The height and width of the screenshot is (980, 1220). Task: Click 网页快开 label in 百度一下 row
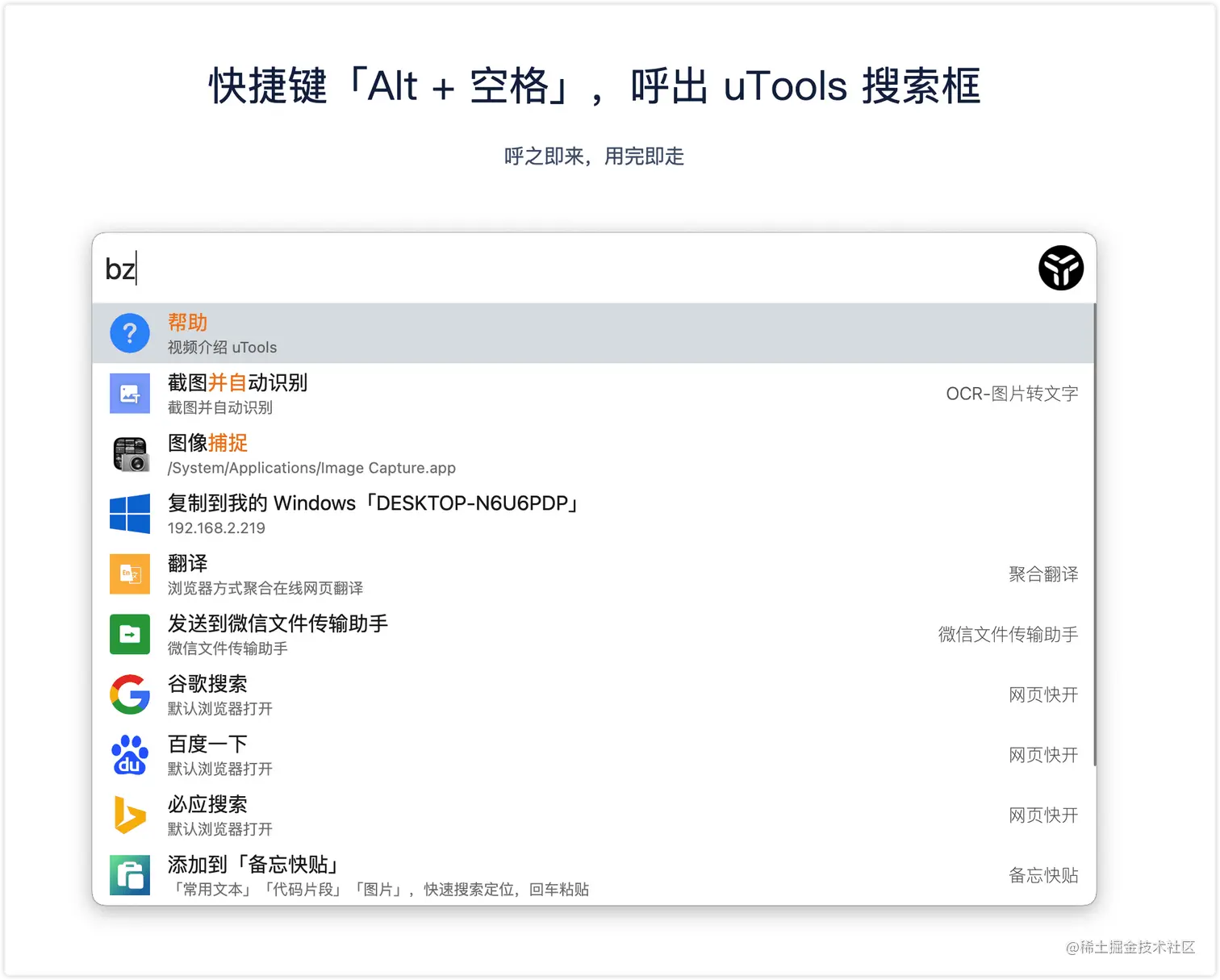click(1043, 755)
